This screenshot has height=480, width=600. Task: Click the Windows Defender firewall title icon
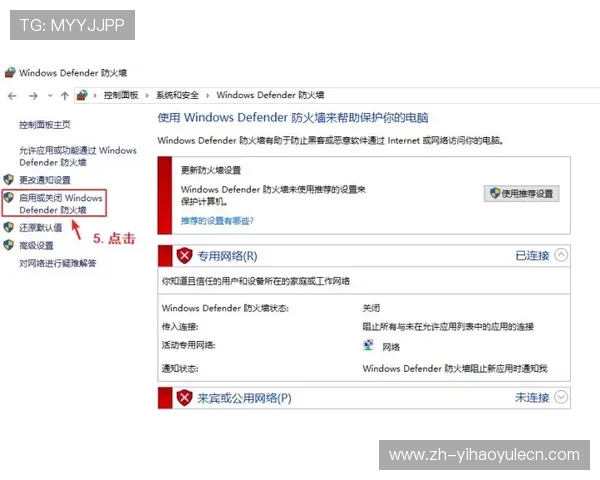(10, 73)
